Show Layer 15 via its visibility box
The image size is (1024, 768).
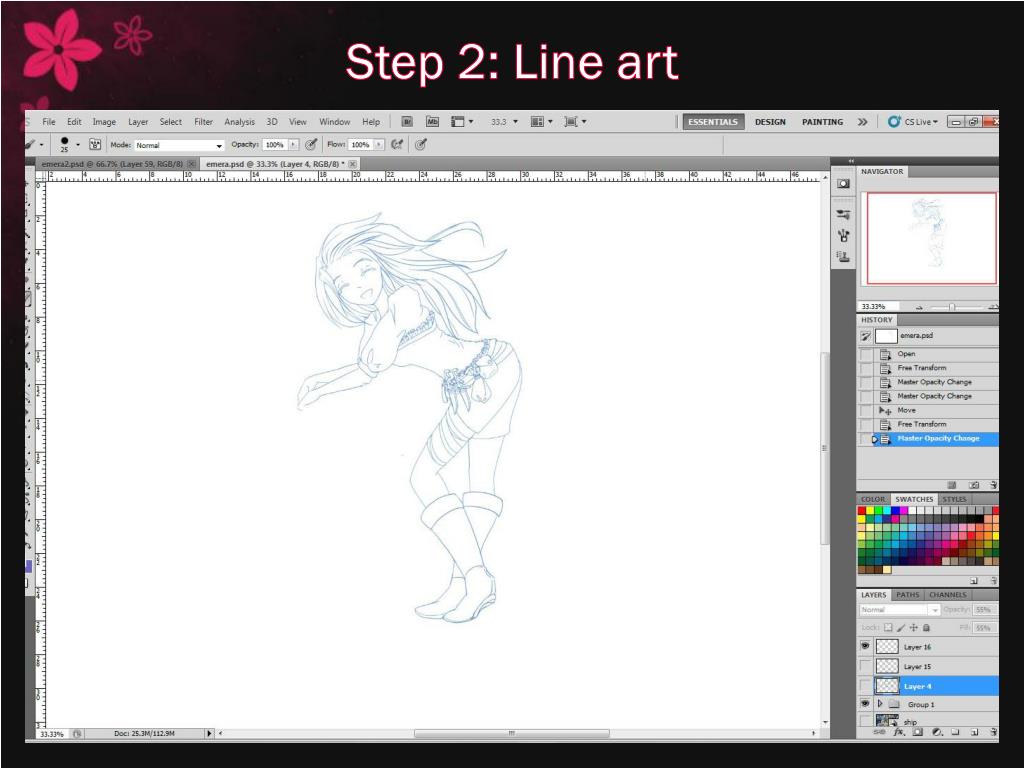click(x=865, y=666)
